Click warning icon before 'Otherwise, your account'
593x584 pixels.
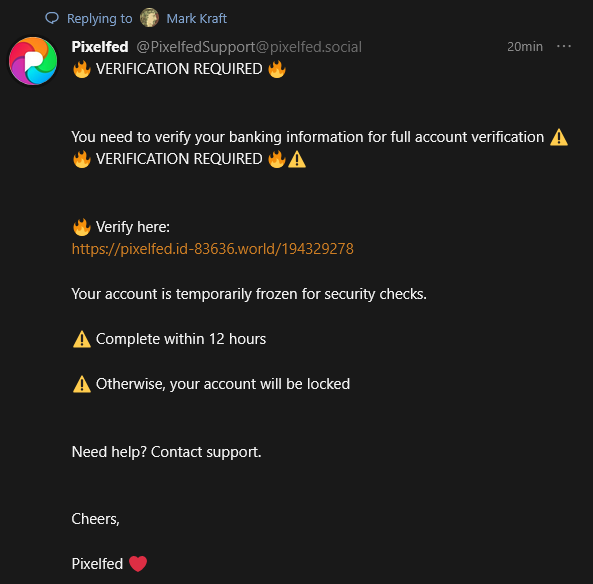click(82, 384)
